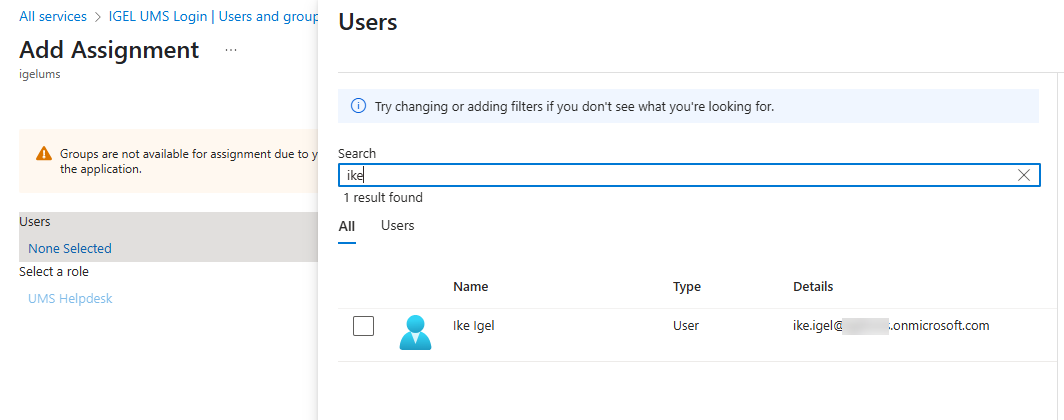
Task: Clear the search field with the X icon
Action: pyautogui.click(x=1023, y=175)
